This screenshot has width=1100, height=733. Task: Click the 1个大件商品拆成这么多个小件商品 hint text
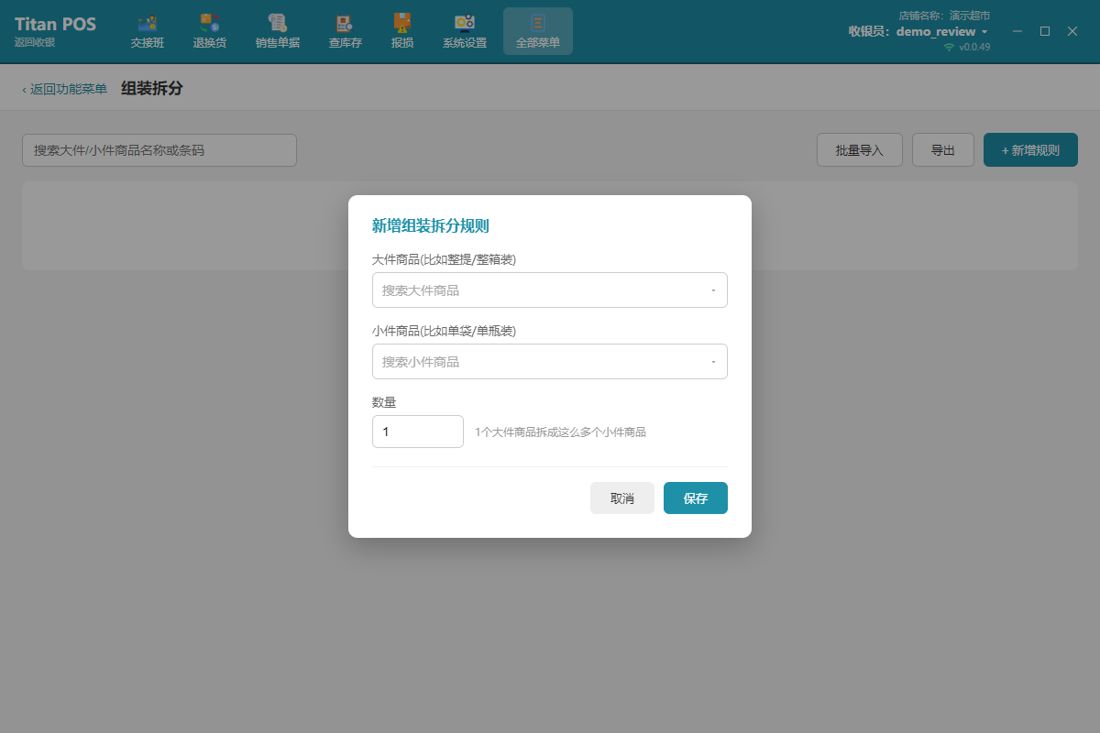click(561, 432)
